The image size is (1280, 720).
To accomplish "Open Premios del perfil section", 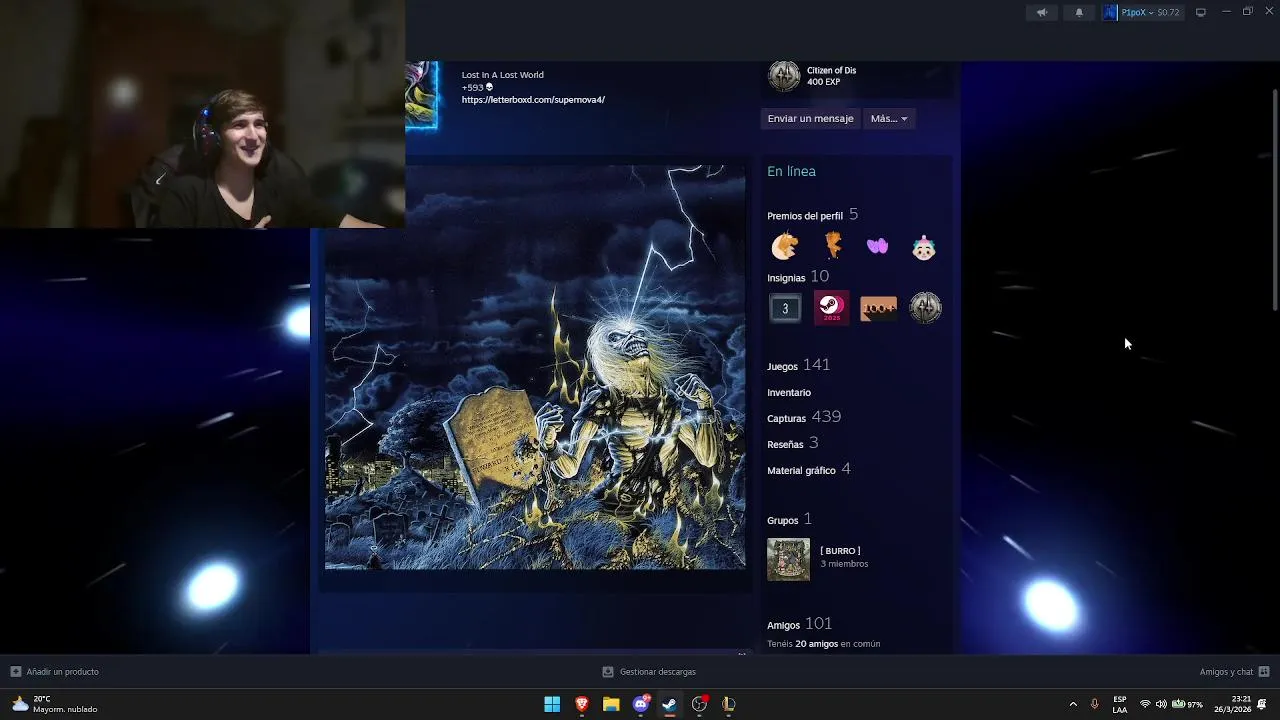I will tap(812, 215).
